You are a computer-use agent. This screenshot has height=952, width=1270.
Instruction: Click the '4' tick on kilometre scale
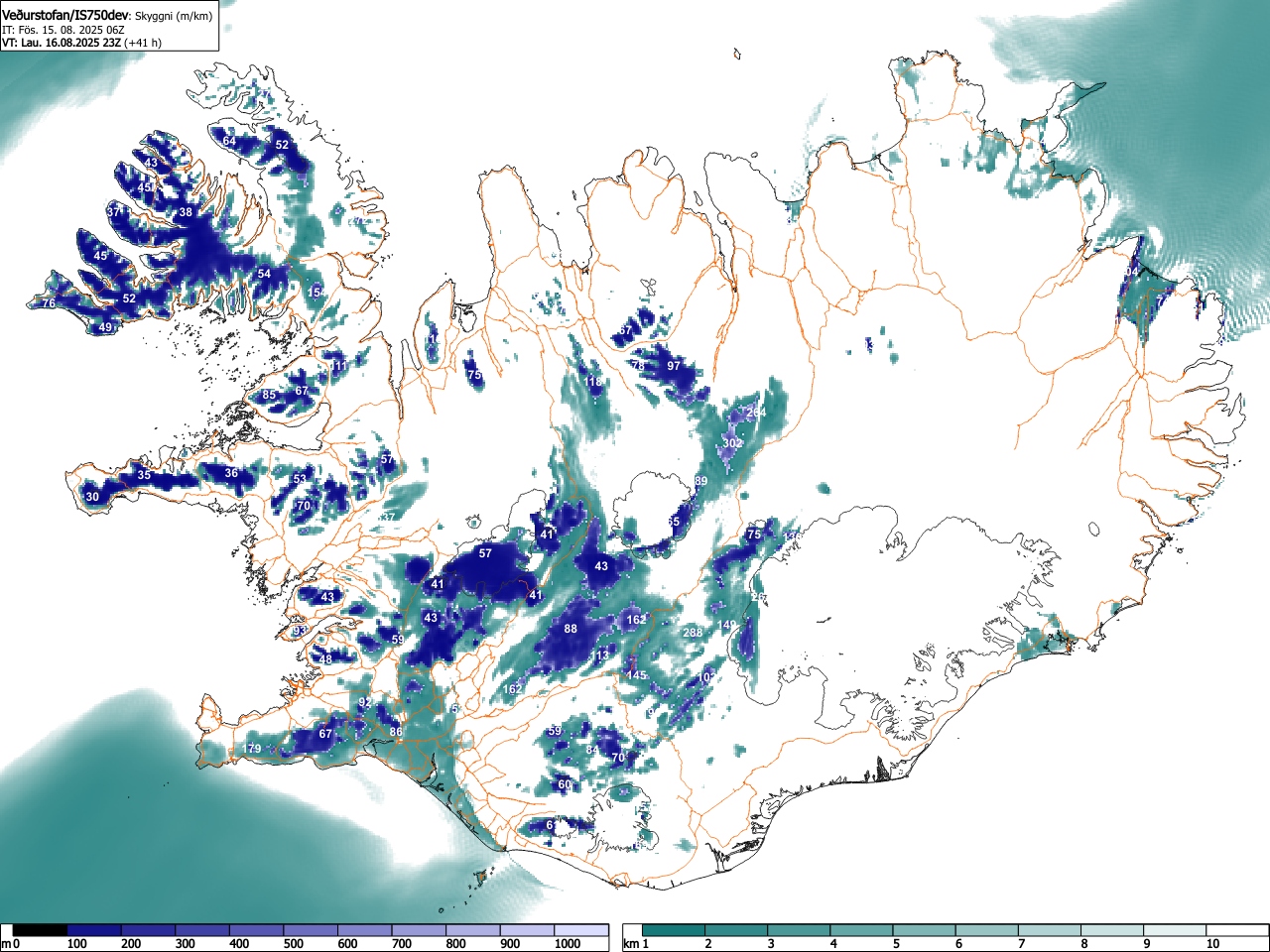(x=832, y=944)
